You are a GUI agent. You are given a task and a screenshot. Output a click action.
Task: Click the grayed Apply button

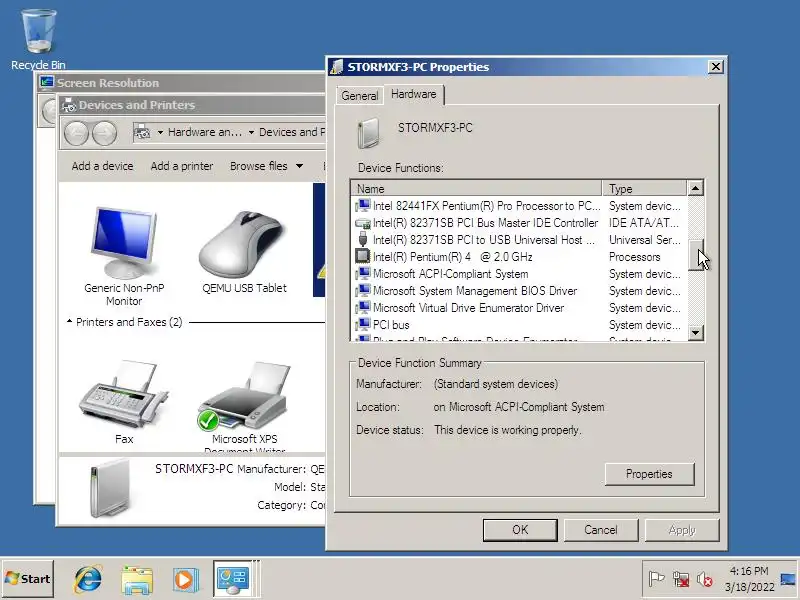click(x=682, y=530)
